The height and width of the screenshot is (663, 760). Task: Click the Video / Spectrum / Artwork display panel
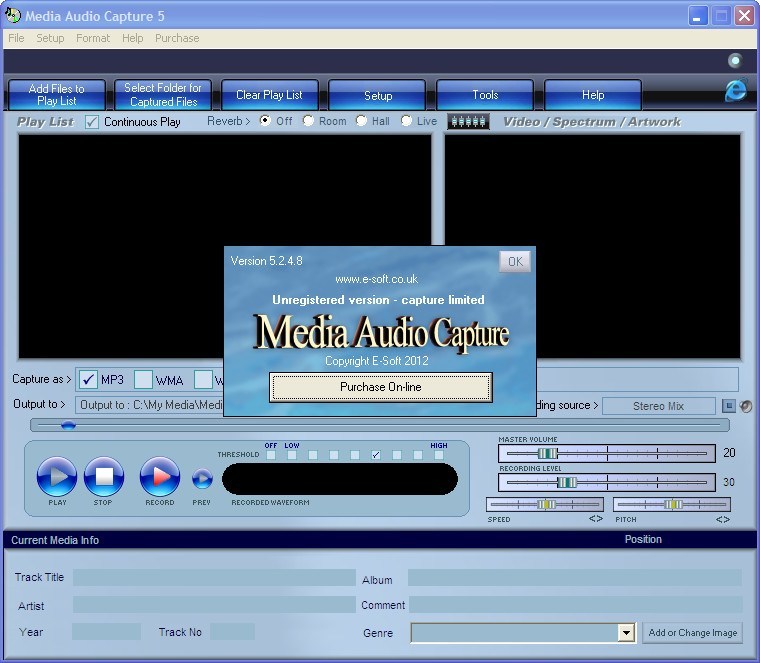pyautogui.click(x=592, y=246)
